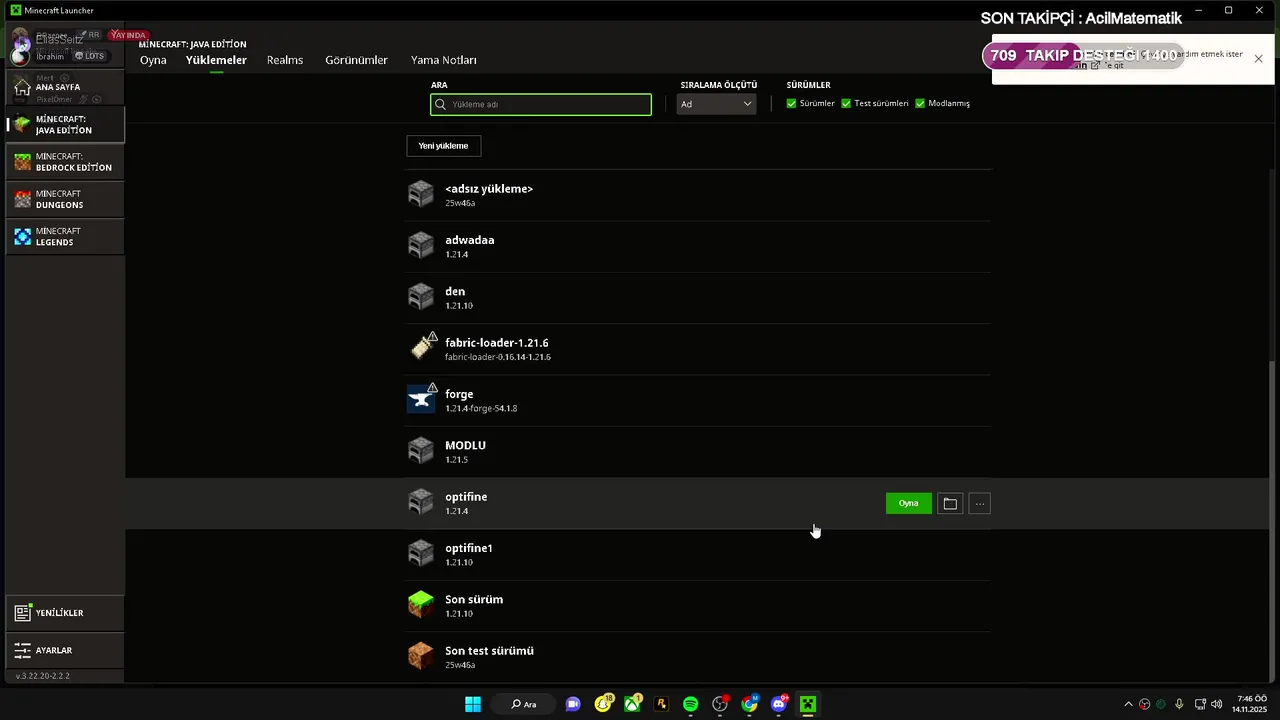Click launcher version text v.3.22.20-2.2.2
This screenshot has width=1280, height=720.
click(x=43, y=677)
